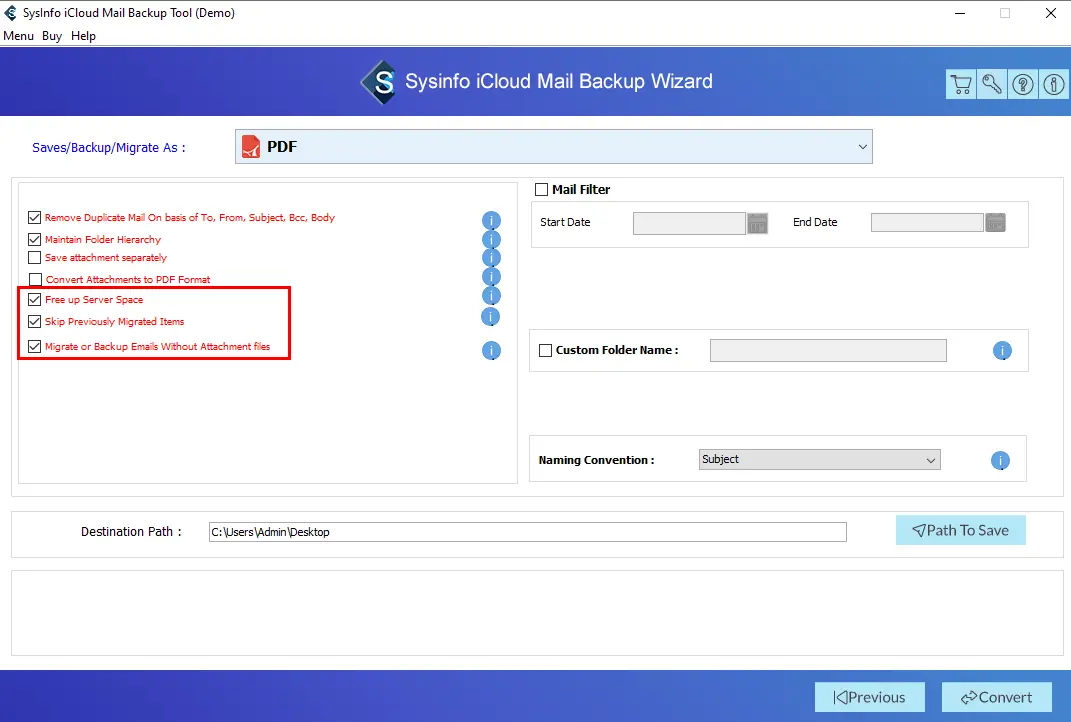The height and width of the screenshot is (722, 1071).
Task: Click info icon beside Remove Duplicate Mail
Action: pyautogui.click(x=491, y=220)
